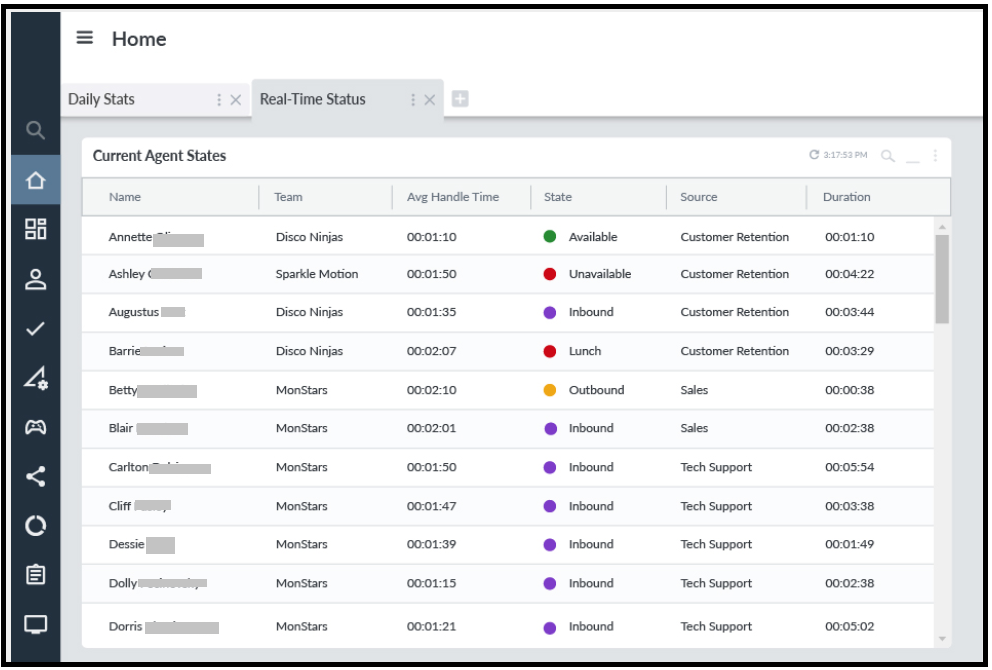Click the Home page title
The height and width of the screenshot is (670, 992).
click(x=139, y=39)
